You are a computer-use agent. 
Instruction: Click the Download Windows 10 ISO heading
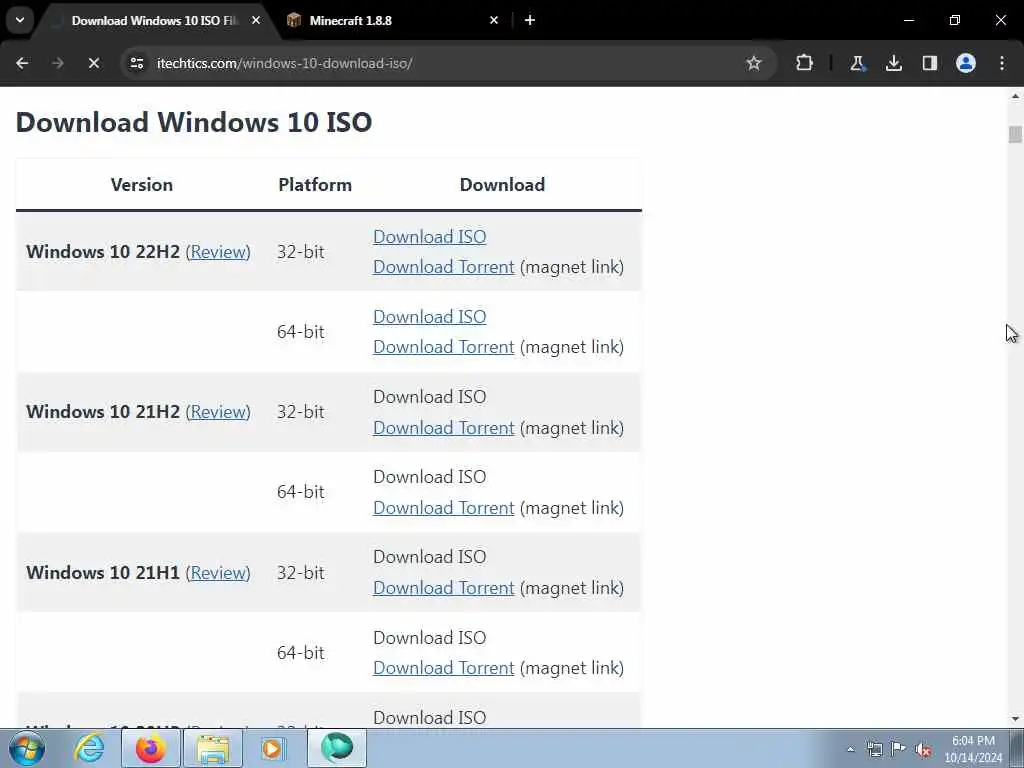point(194,122)
